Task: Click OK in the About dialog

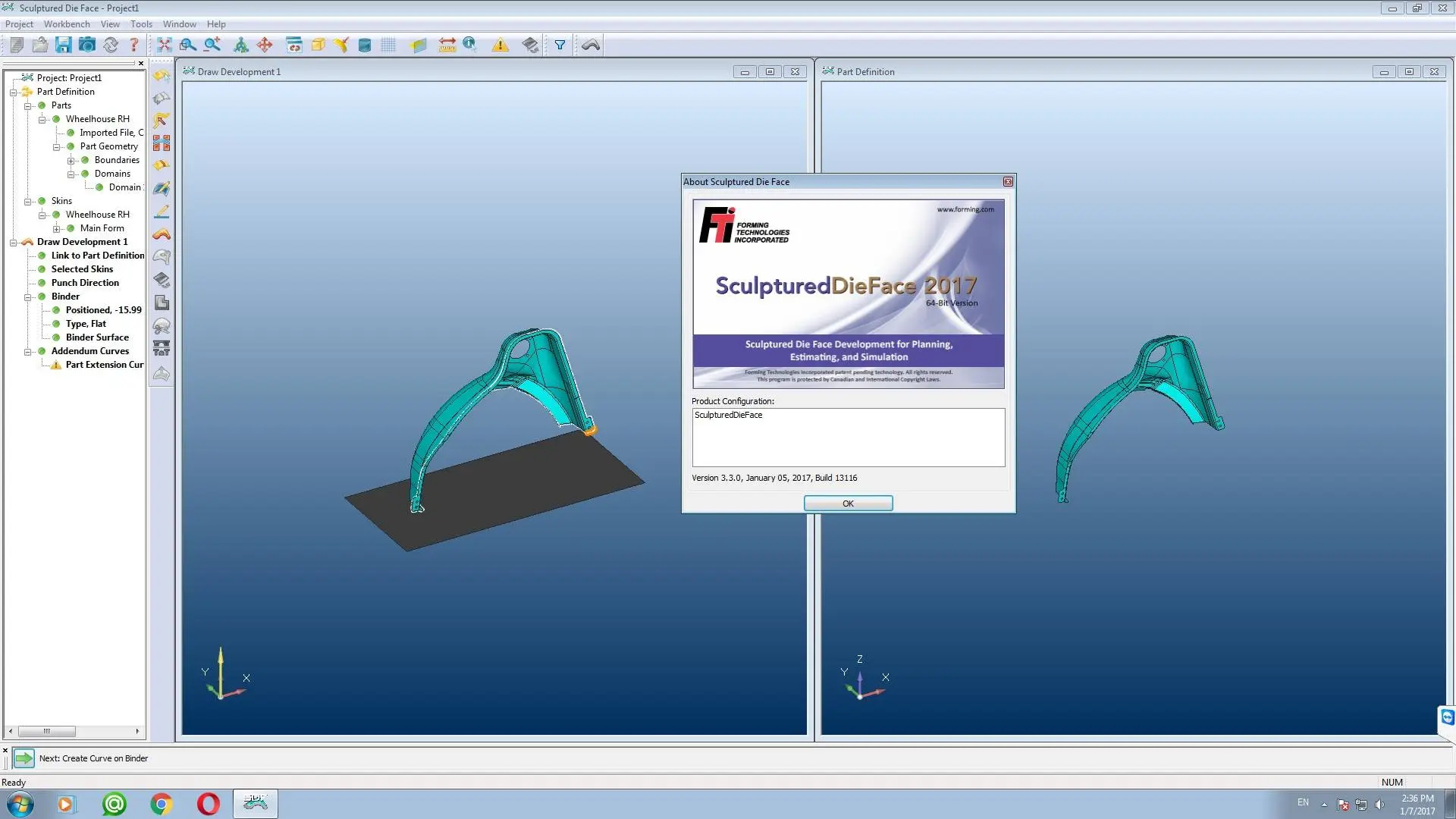Action: coord(848,504)
